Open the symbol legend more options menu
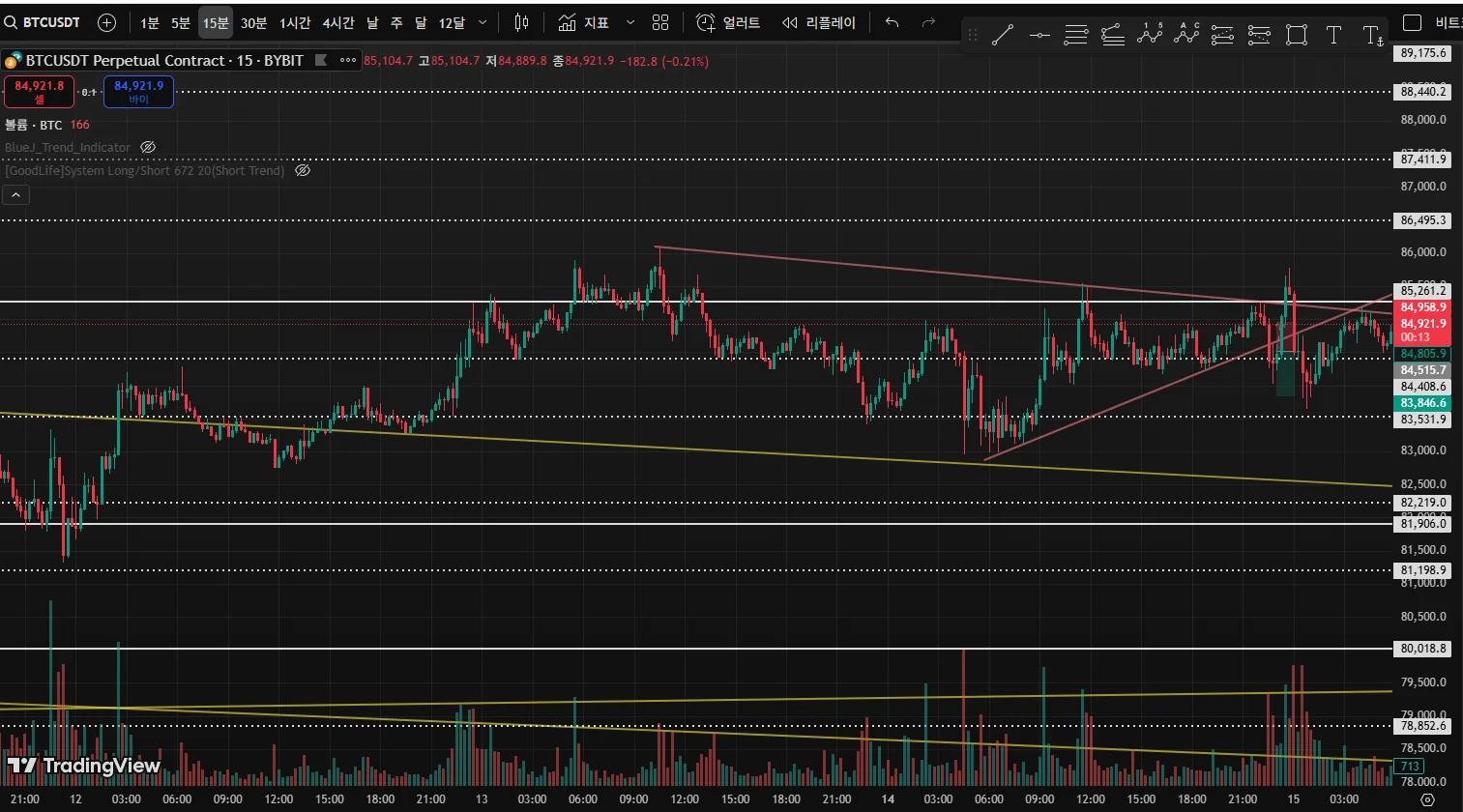 tap(348, 60)
